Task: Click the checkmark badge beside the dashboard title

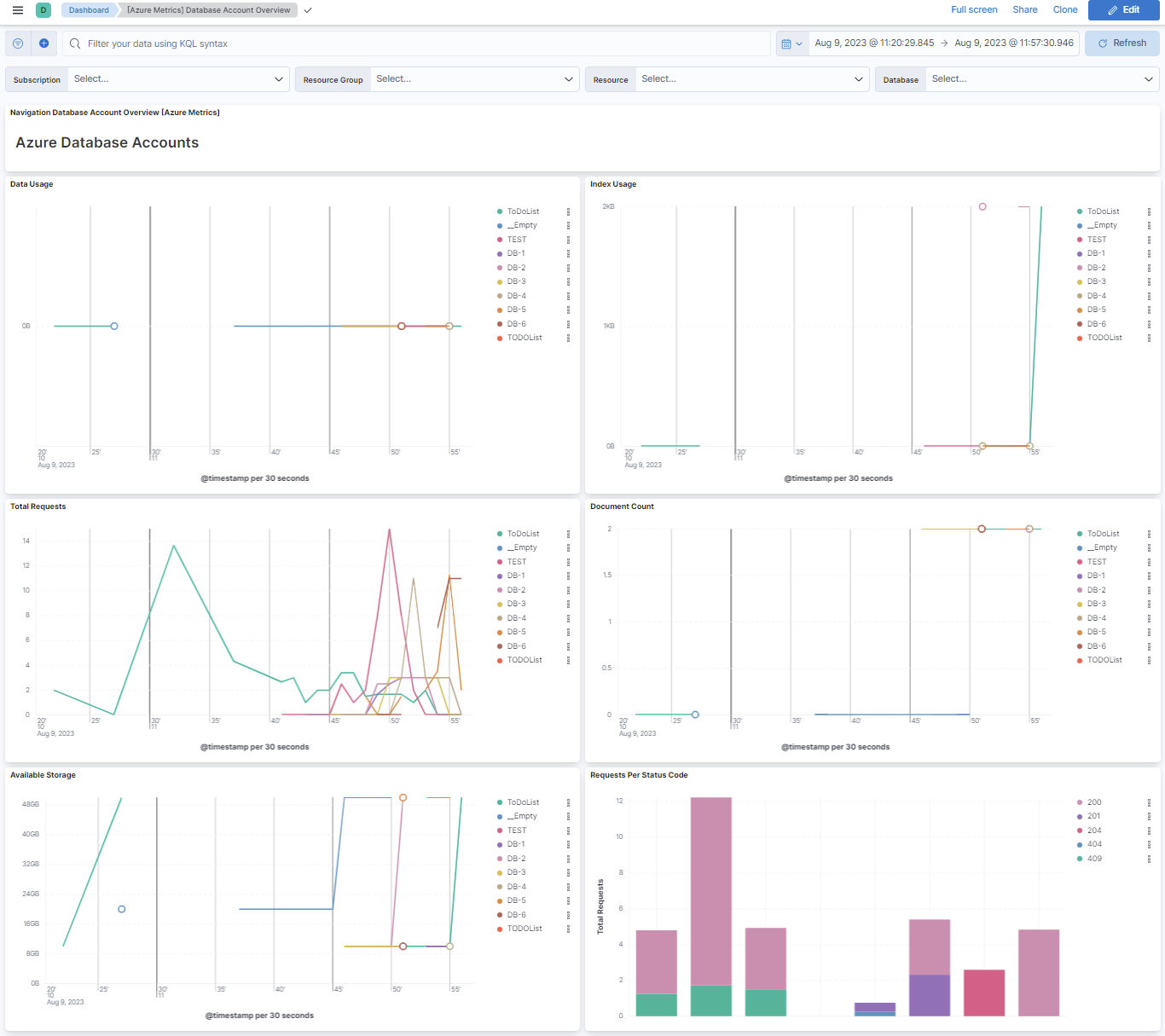Action: (x=308, y=10)
